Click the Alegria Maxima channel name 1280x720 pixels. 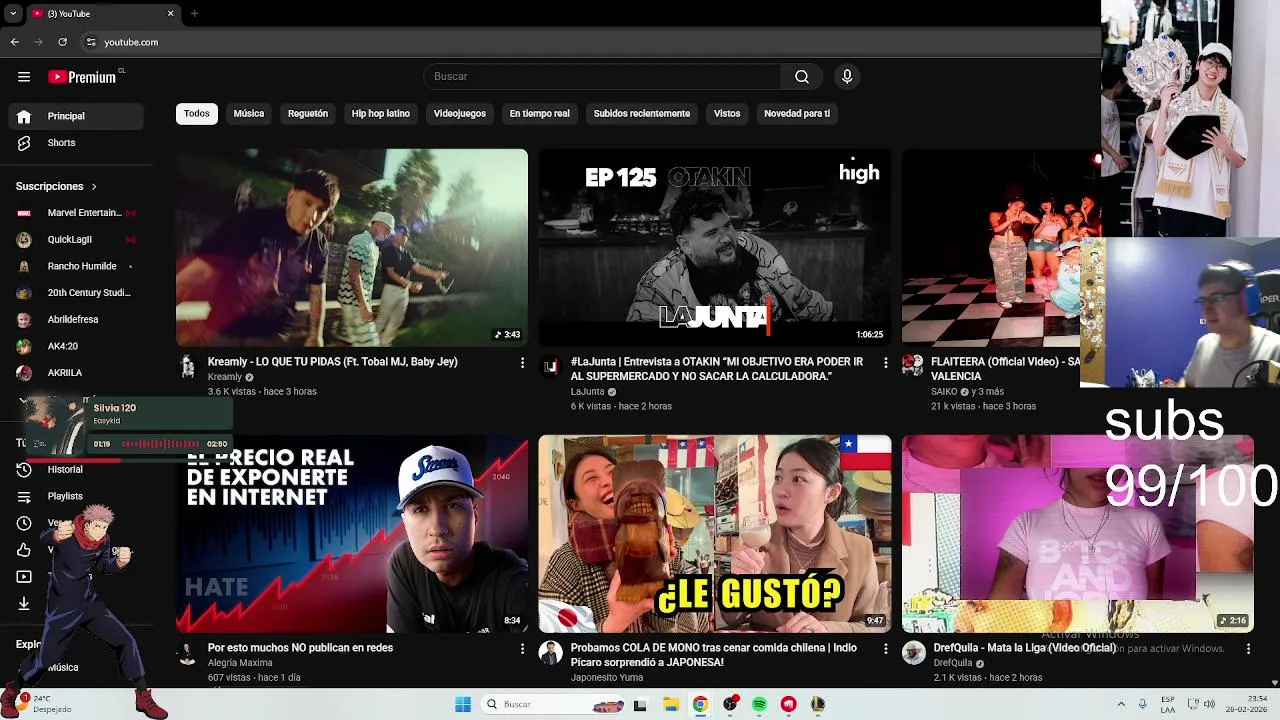pyautogui.click(x=240, y=663)
